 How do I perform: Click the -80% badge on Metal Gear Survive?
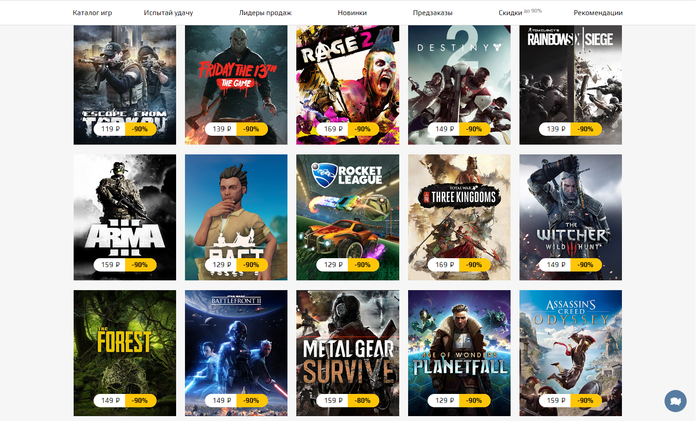pos(363,400)
